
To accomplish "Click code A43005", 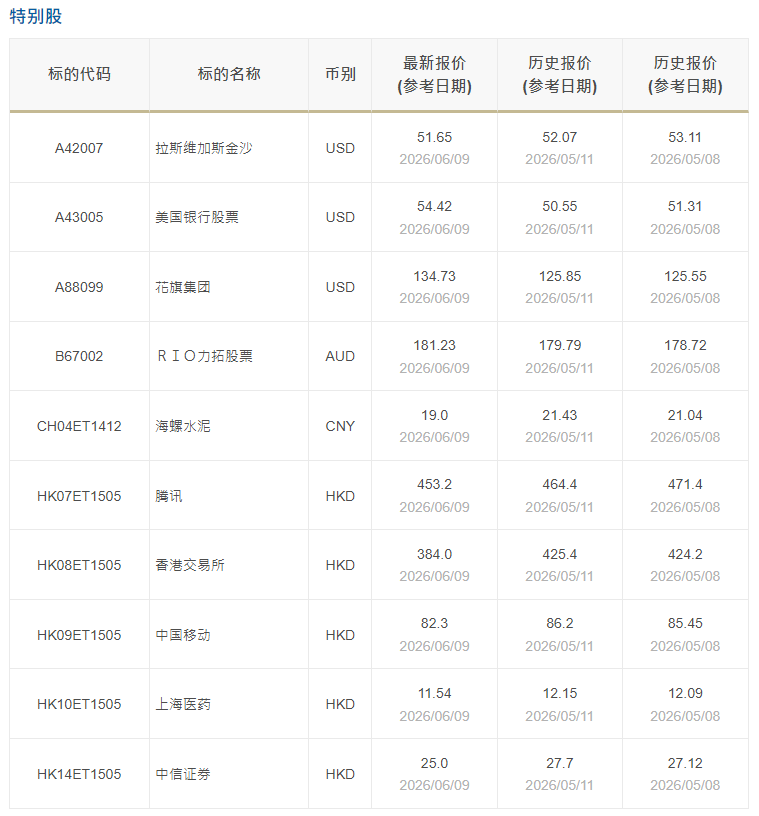I will pyautogui.click(x=79, y=217).
